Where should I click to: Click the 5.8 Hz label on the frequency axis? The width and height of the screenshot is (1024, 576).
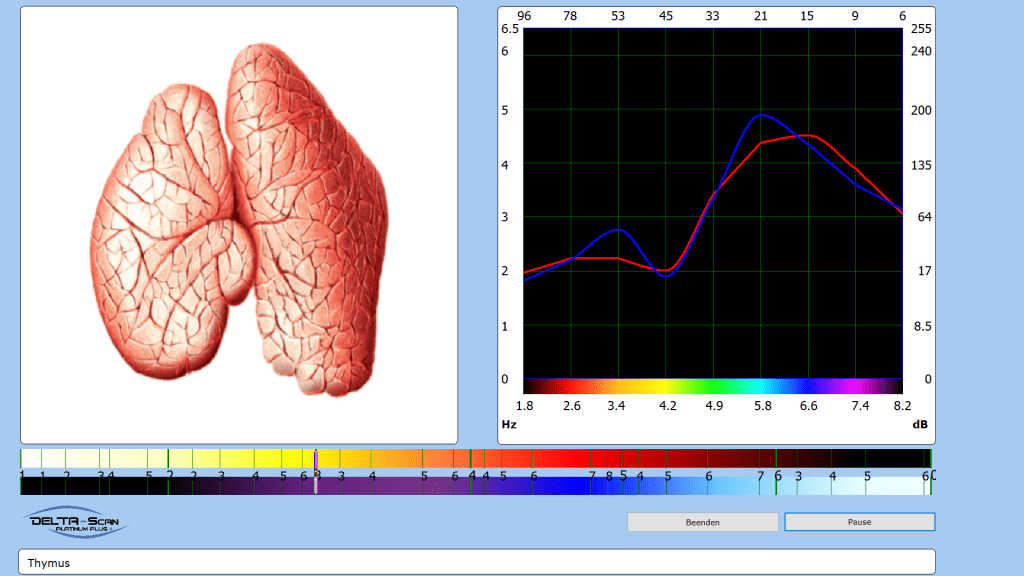(763, 406)
